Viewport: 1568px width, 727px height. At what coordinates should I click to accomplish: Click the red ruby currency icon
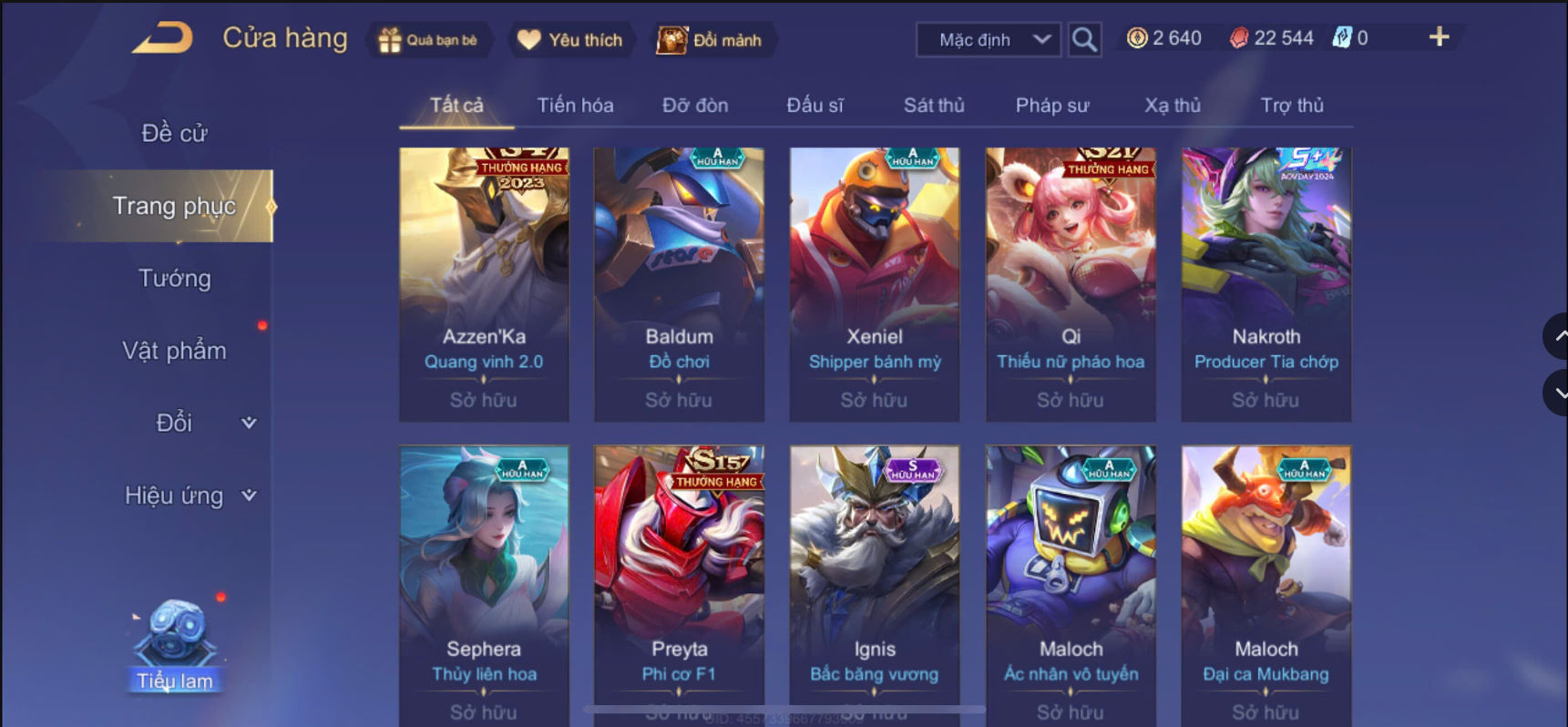[1239, 38]
